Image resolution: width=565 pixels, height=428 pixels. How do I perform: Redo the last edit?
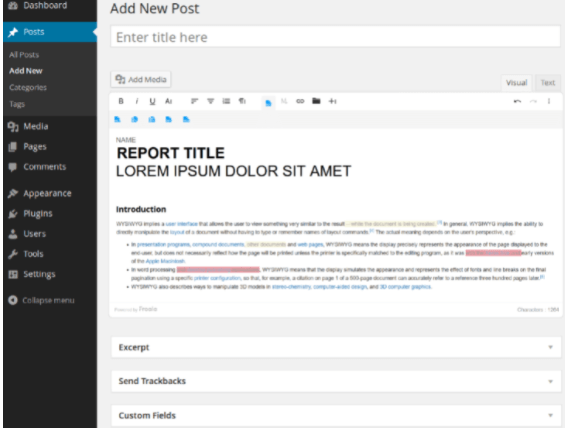[533, 101]
